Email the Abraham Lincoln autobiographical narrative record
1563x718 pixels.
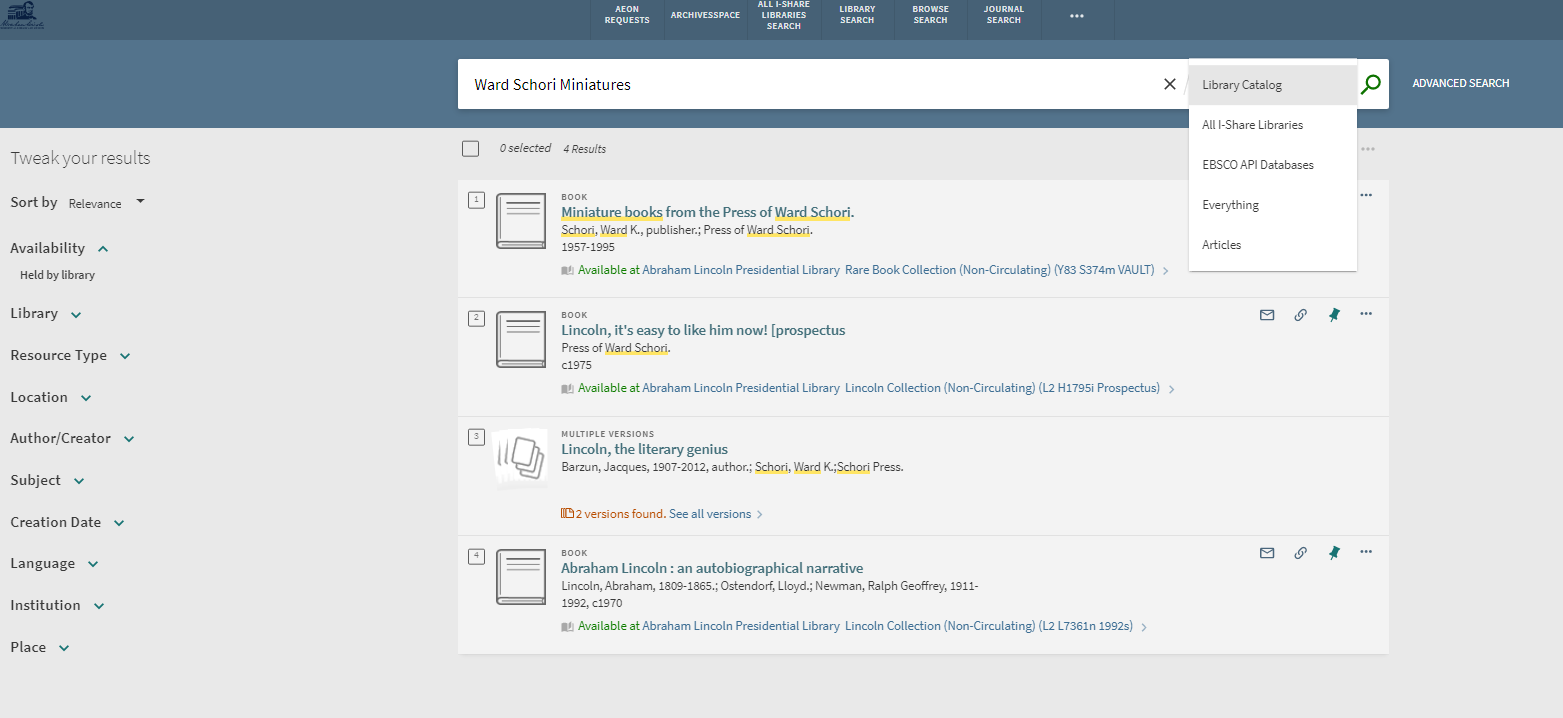(1267, 553)
